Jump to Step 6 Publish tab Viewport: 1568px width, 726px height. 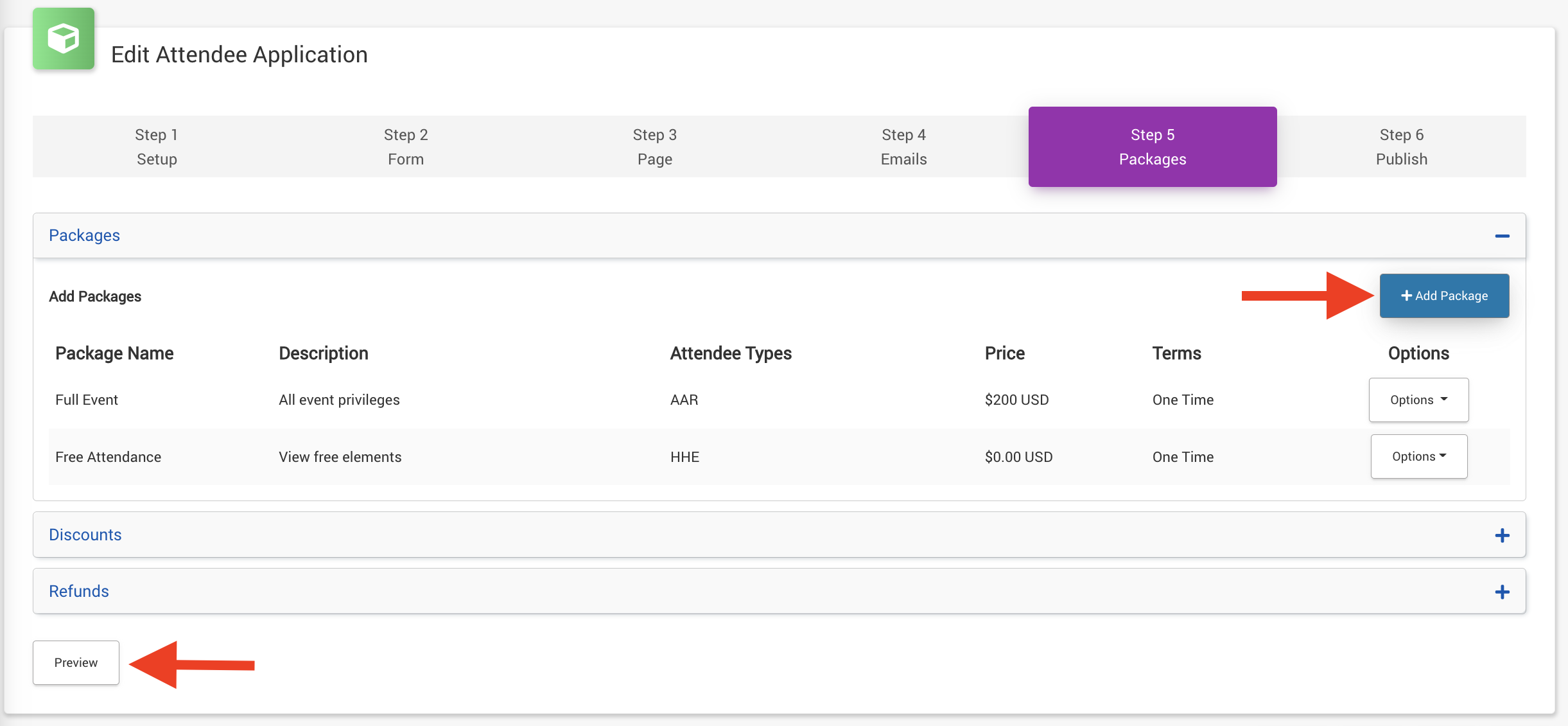pos(1401,146)
